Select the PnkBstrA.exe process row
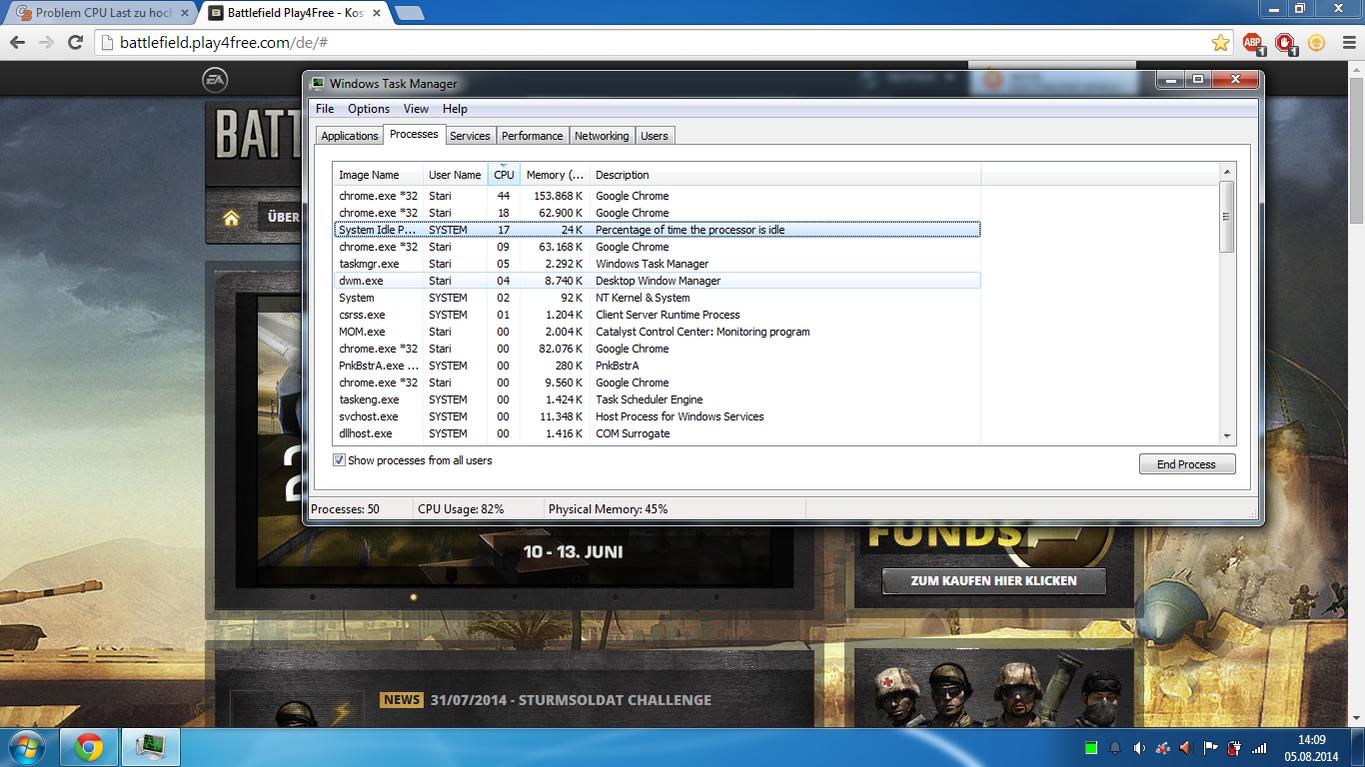Screen dimensions: 1365x767 (657, 366)
